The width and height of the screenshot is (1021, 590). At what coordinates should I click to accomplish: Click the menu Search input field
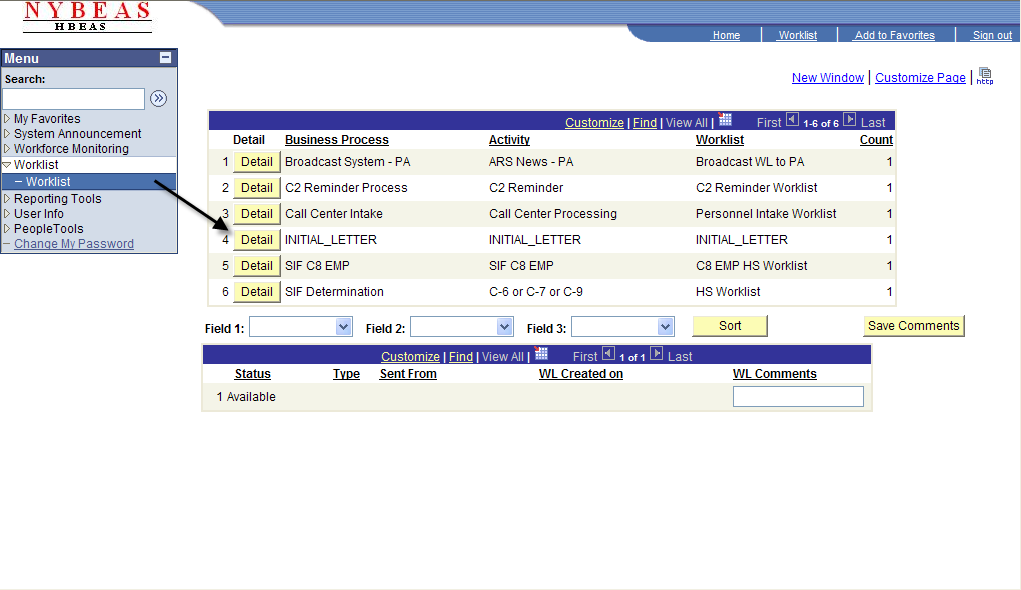click(74, 99)
